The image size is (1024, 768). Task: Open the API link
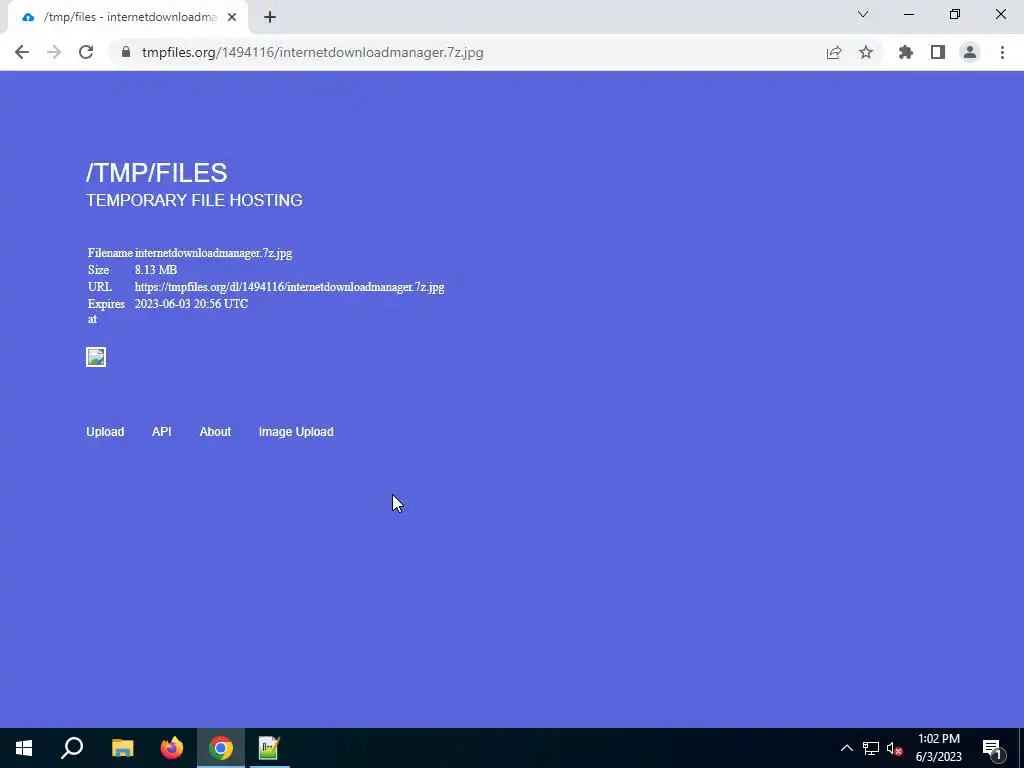tap(161, 432)
